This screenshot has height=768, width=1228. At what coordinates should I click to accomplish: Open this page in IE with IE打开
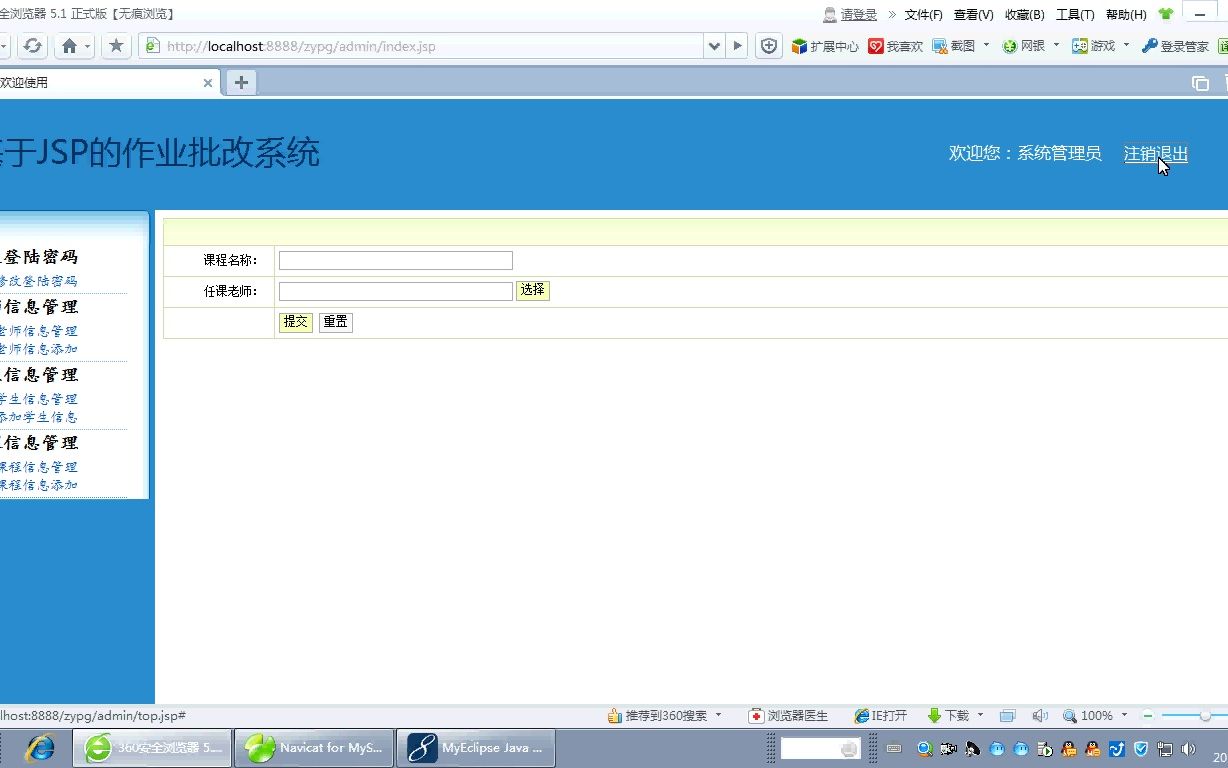[x=881, y=715]
